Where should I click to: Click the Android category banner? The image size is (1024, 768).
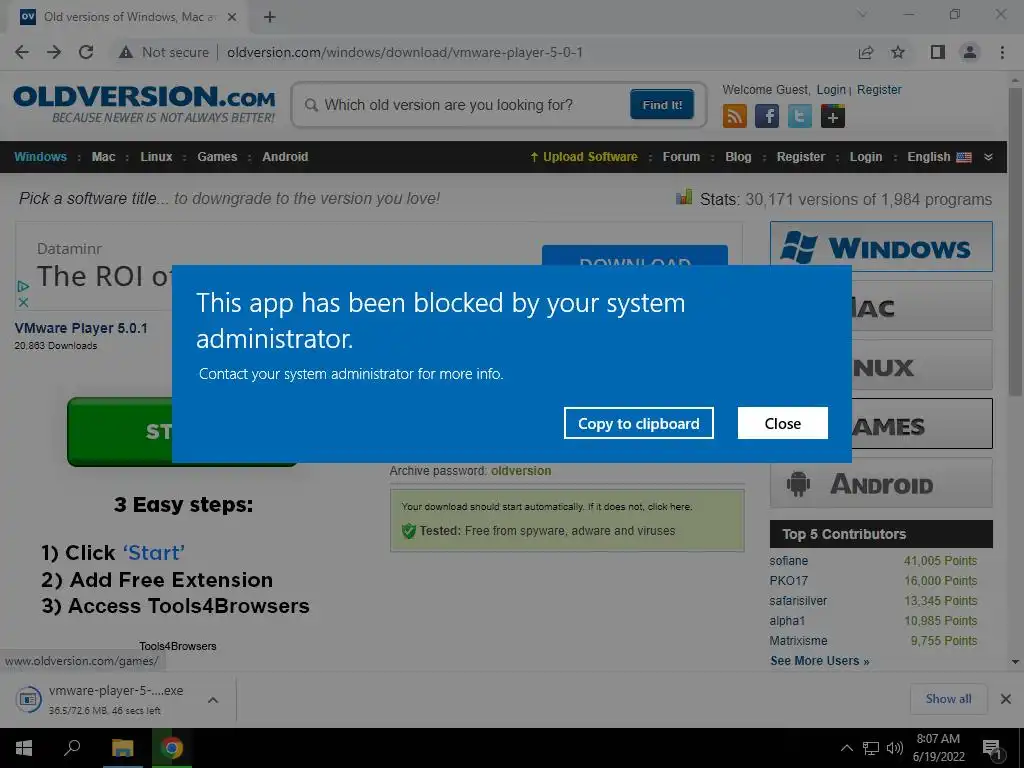881,483
